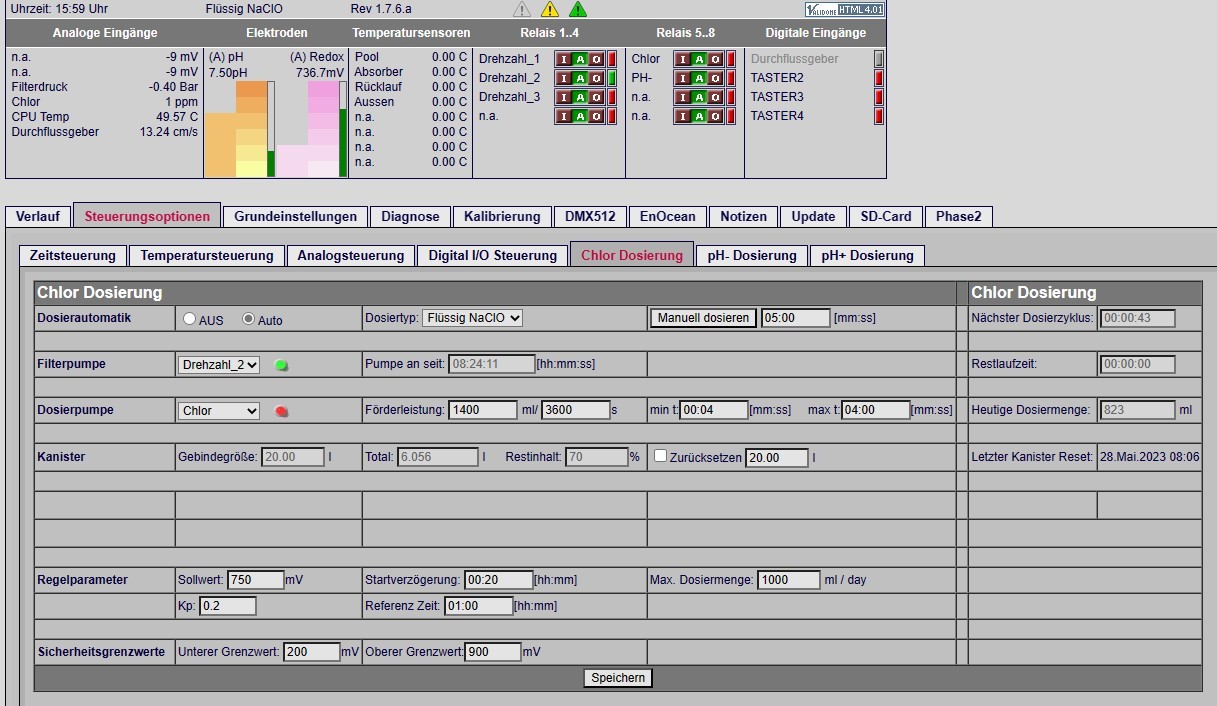Viewport: 1217px width, 706px height.
Task: Open the Valid HTML 4.01 badge
Action: pyautogui.click(x=844, y=9)
